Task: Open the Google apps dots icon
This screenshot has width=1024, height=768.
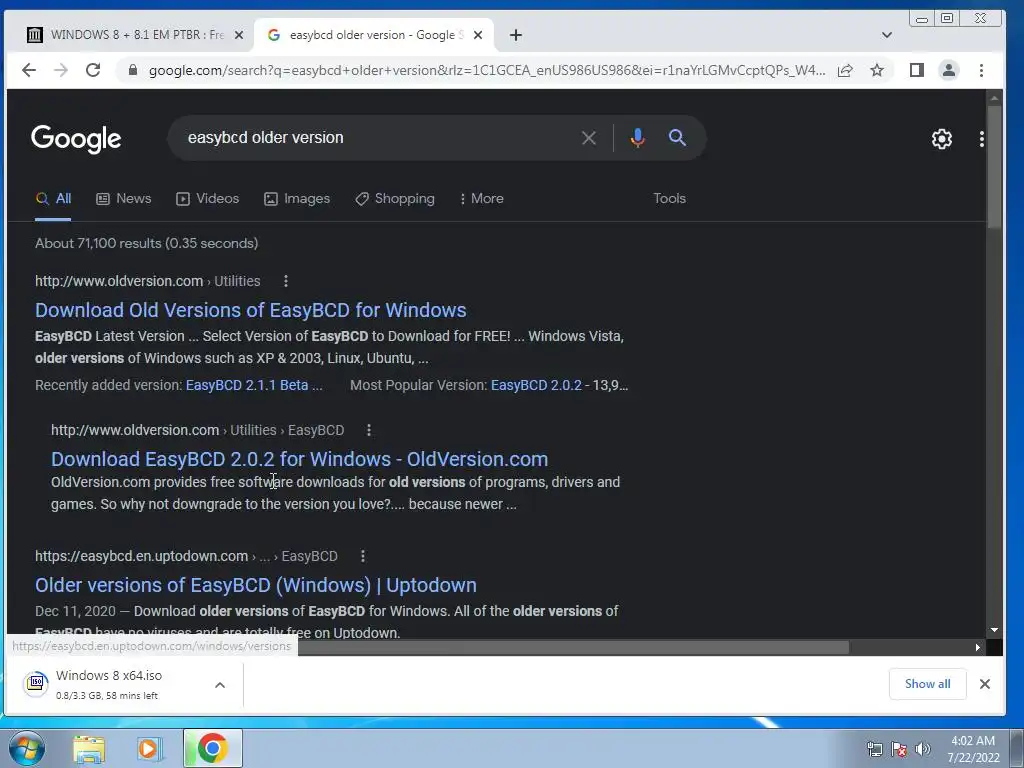Action: [981, 138]
